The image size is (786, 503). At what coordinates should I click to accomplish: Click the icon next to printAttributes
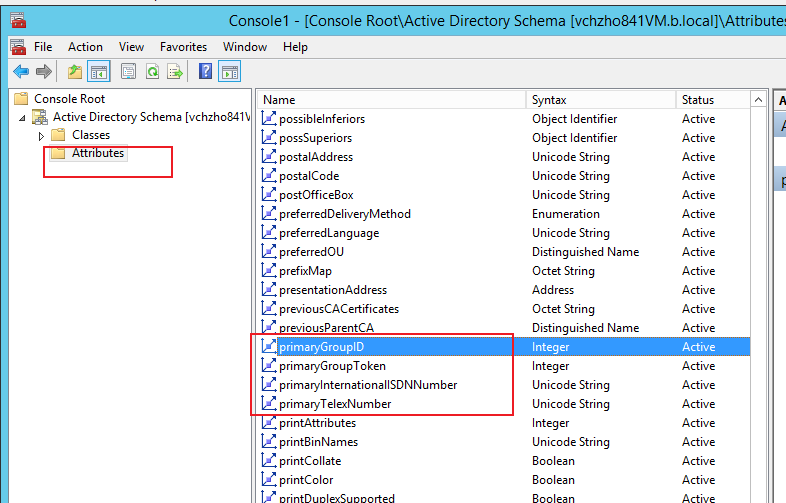[x=269, y=423]
